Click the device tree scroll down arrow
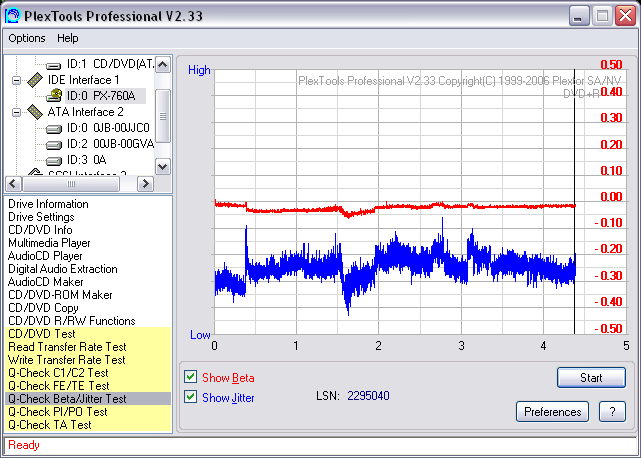 [x=163, y=166]
